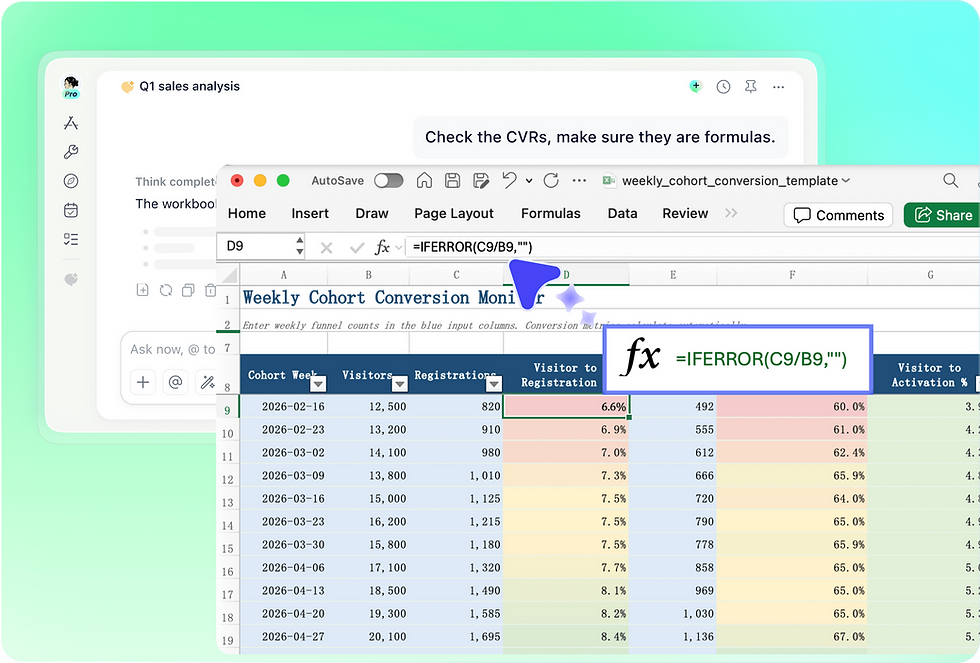This screenshot has width=980, height=663.
Task: Click the fx insert function icon in formula bar
Action: [382, 247]
